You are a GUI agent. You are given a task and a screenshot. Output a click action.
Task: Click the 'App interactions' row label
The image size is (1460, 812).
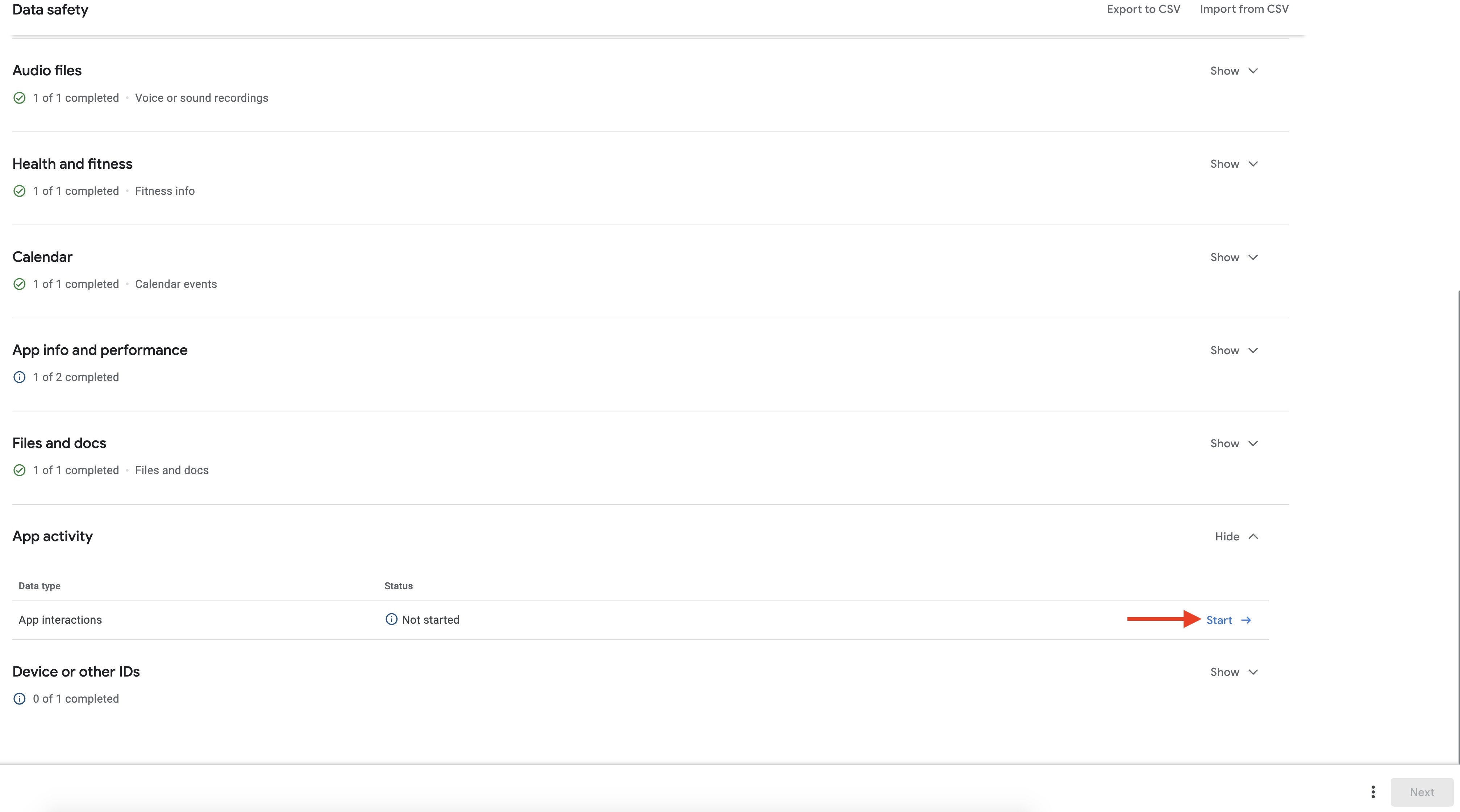click(x=60, y=620)
